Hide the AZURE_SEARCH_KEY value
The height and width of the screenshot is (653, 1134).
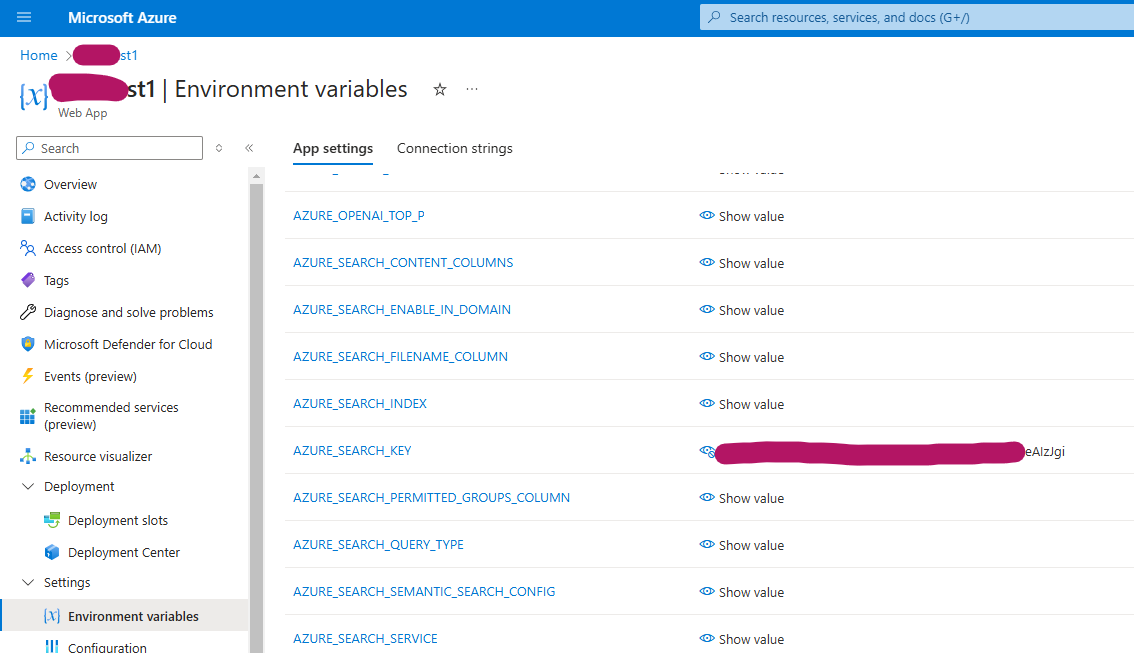coord(707,451)
